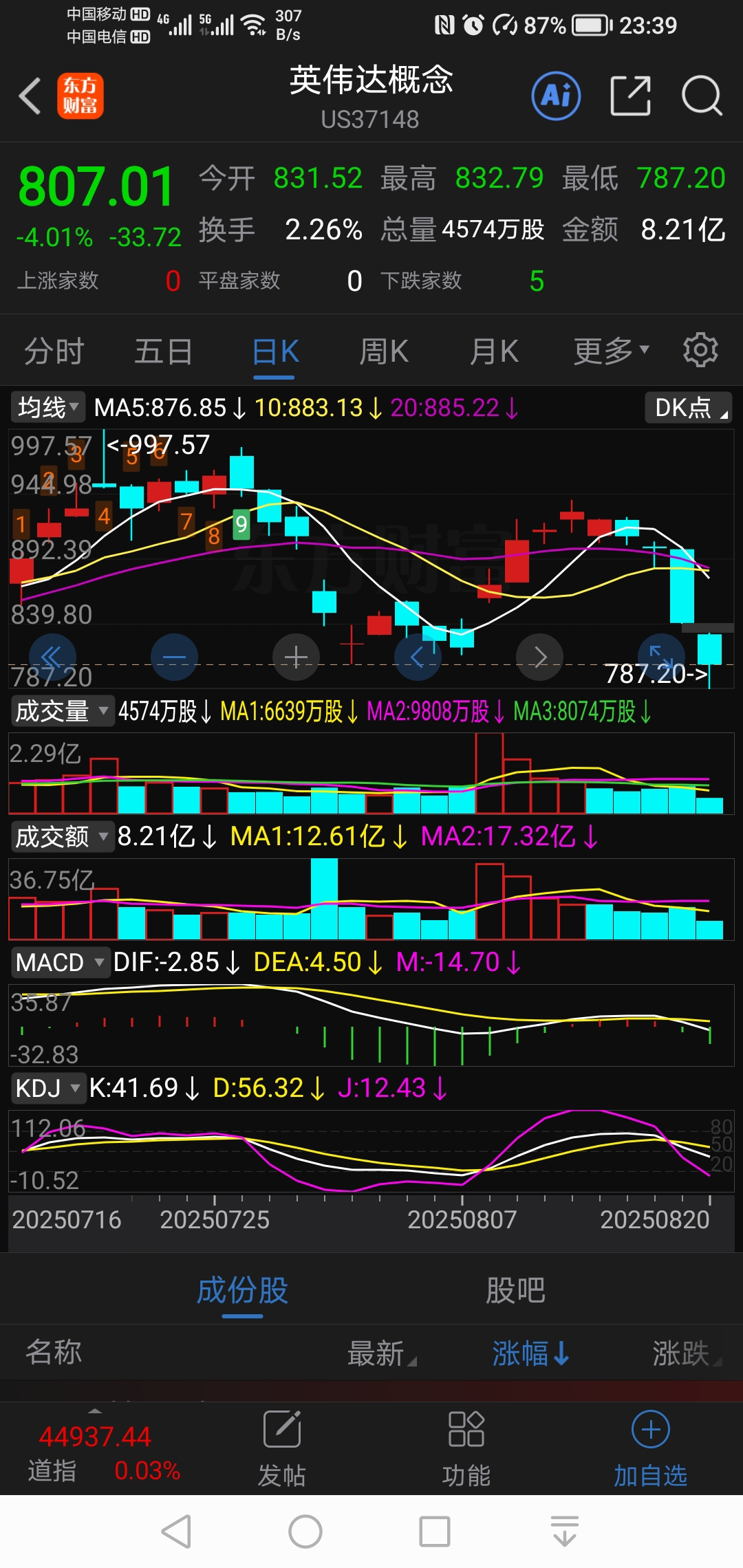Move chart cursor right one candle

coord(539,657)
